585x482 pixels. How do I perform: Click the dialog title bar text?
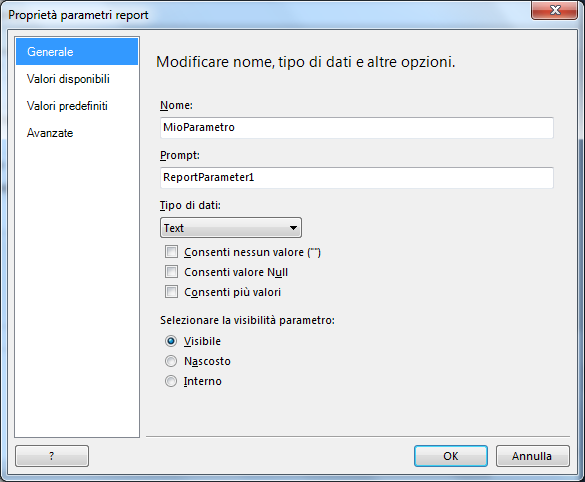click(x=78, y=15)
